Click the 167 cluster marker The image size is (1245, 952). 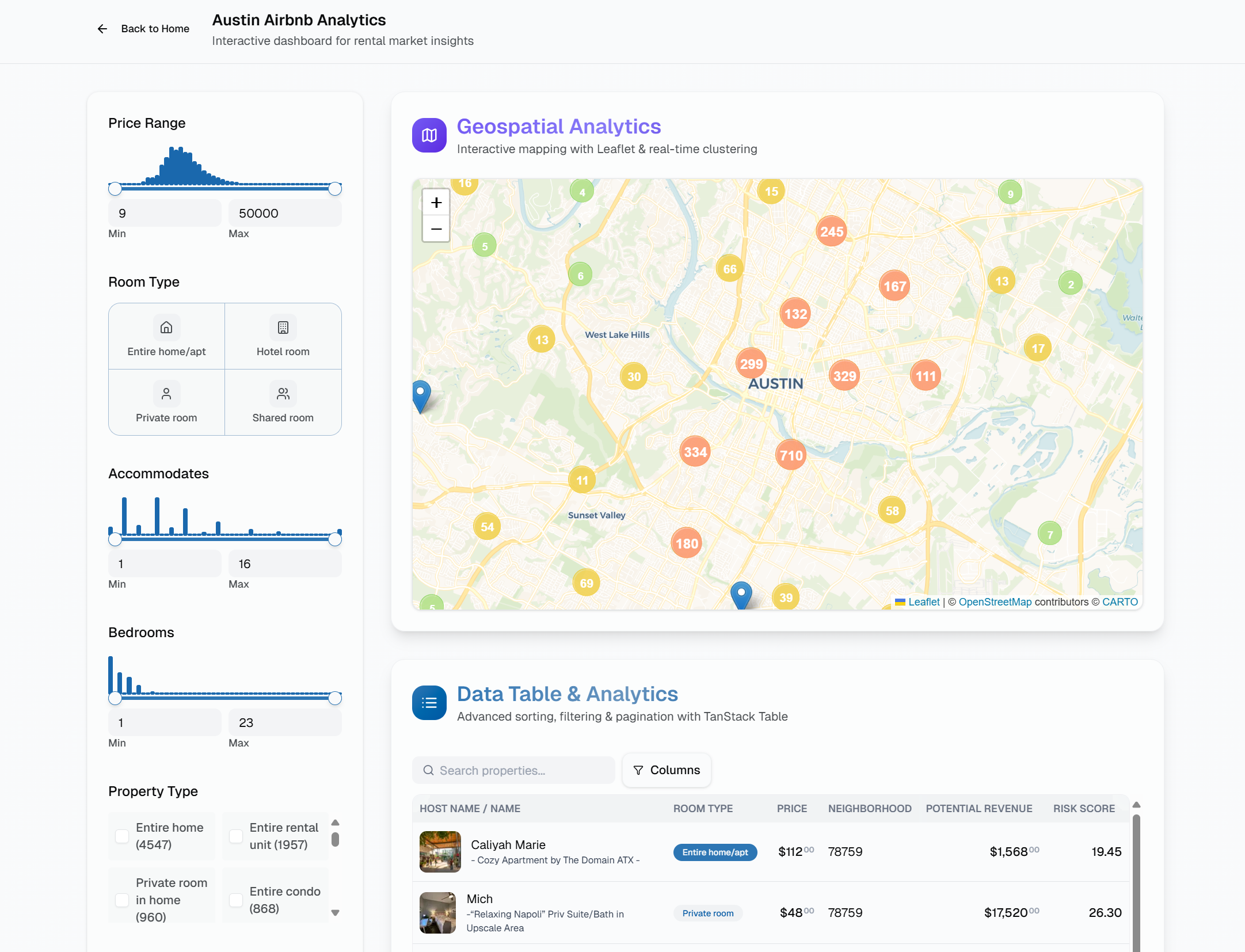[894, 286]
